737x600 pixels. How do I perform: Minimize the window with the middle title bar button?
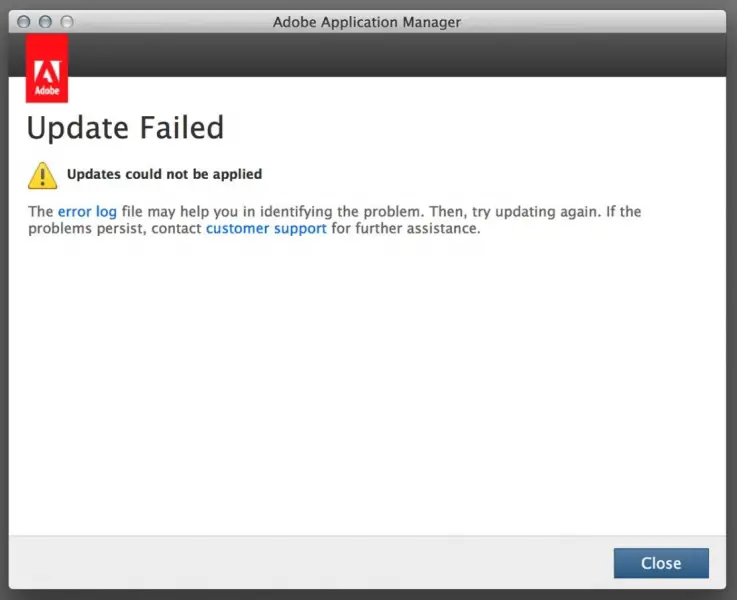click(x=45, y=22)
